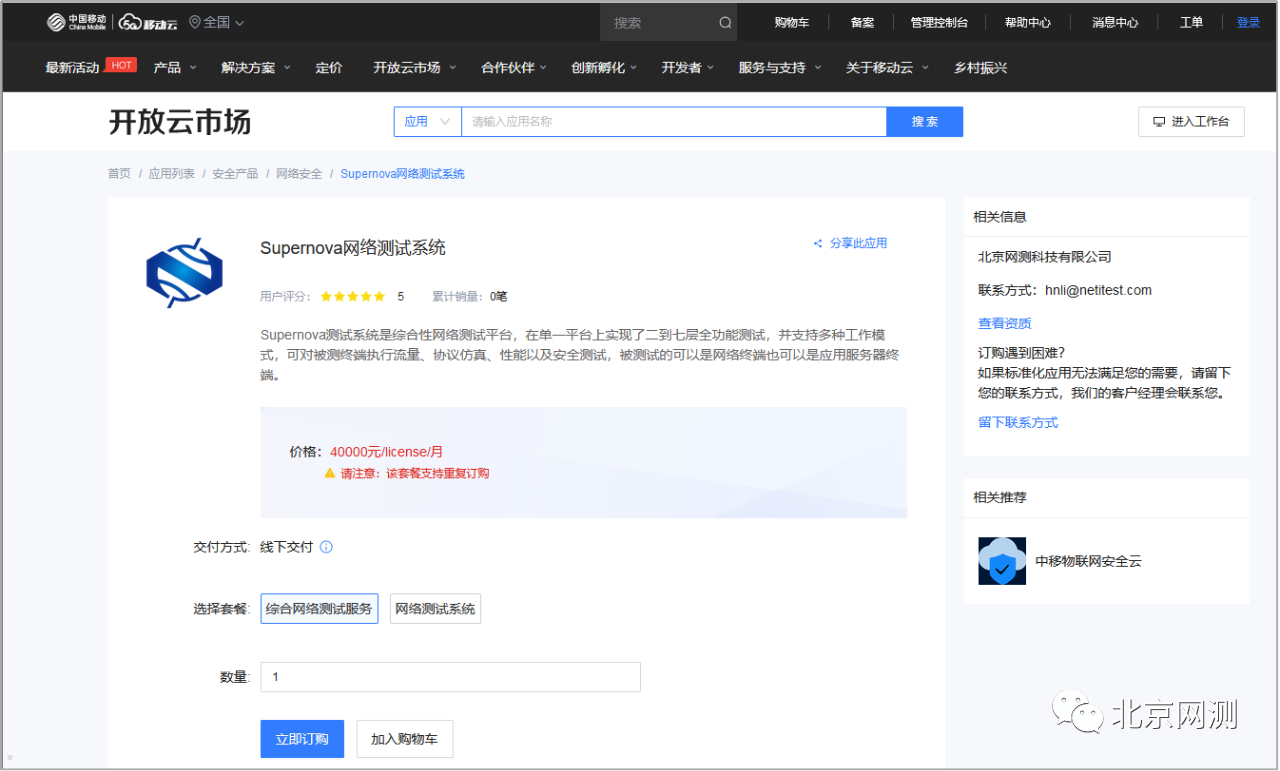This screenshot has width=1280, height=771.
Task: Open 中移物联网安全云 recommendation
Action: tap(1089, 562)
